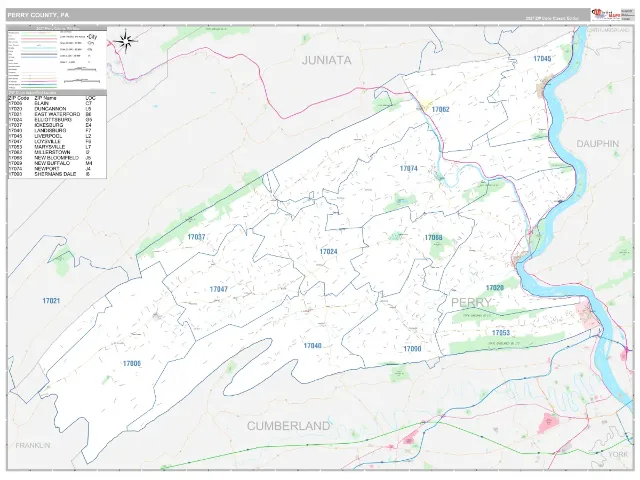Viewport: 640px width, 480px height.
Task: Click ZIP code label 17006 on the map
Action: tap(132, 363)
